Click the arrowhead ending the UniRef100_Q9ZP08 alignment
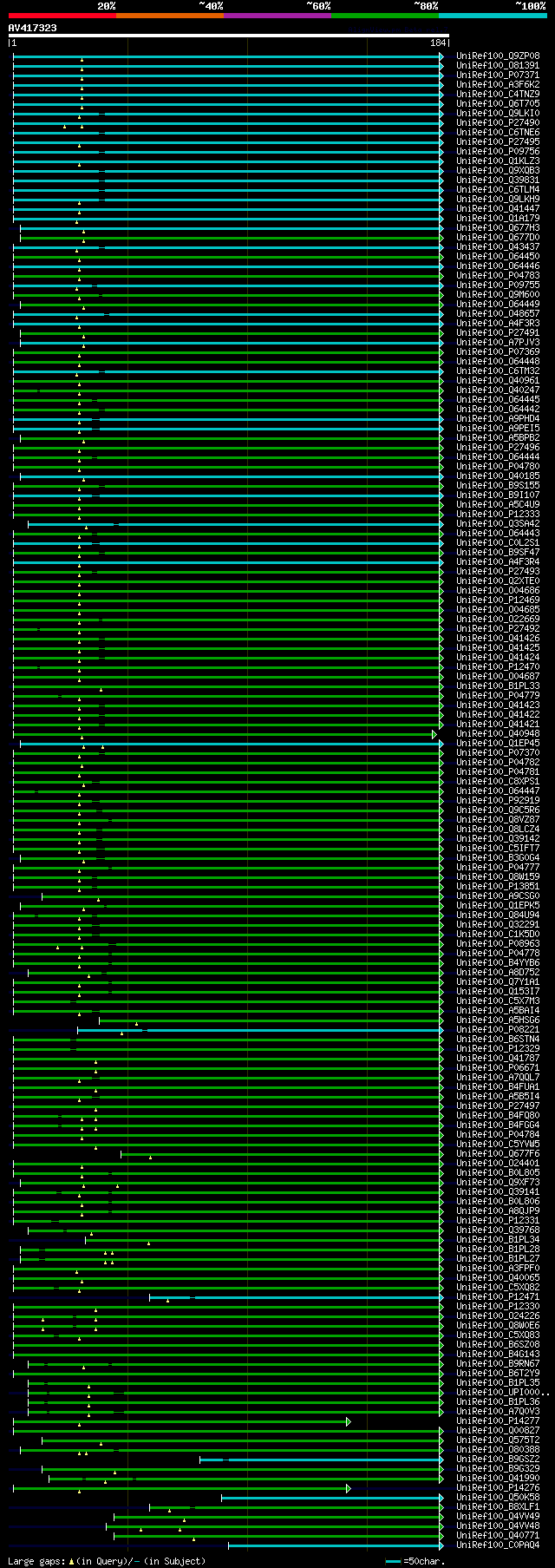Screen dimensions: 555x1568 441,56
